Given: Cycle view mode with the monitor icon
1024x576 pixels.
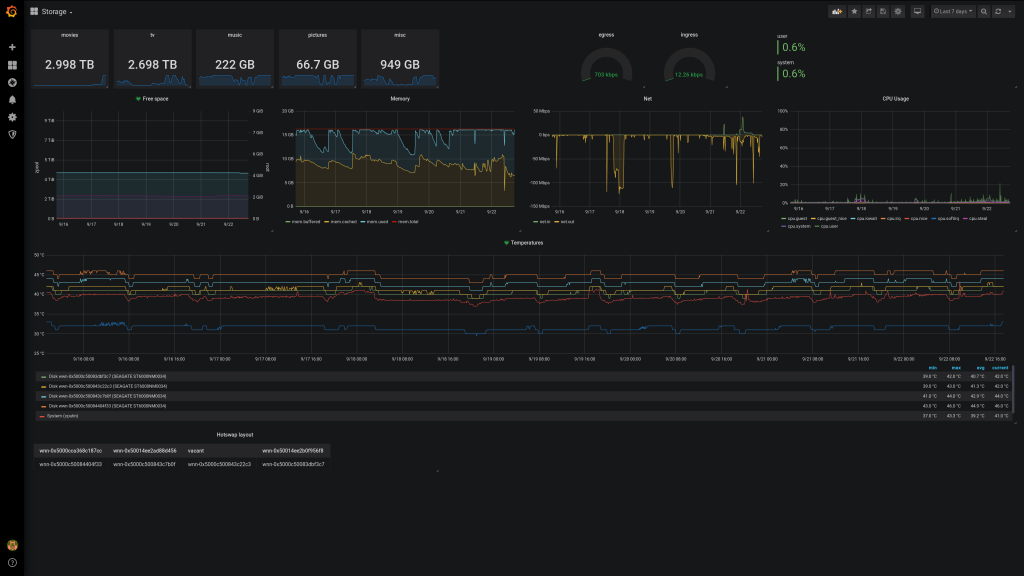Looking at the screenshot, I should [x=918, y=11].
